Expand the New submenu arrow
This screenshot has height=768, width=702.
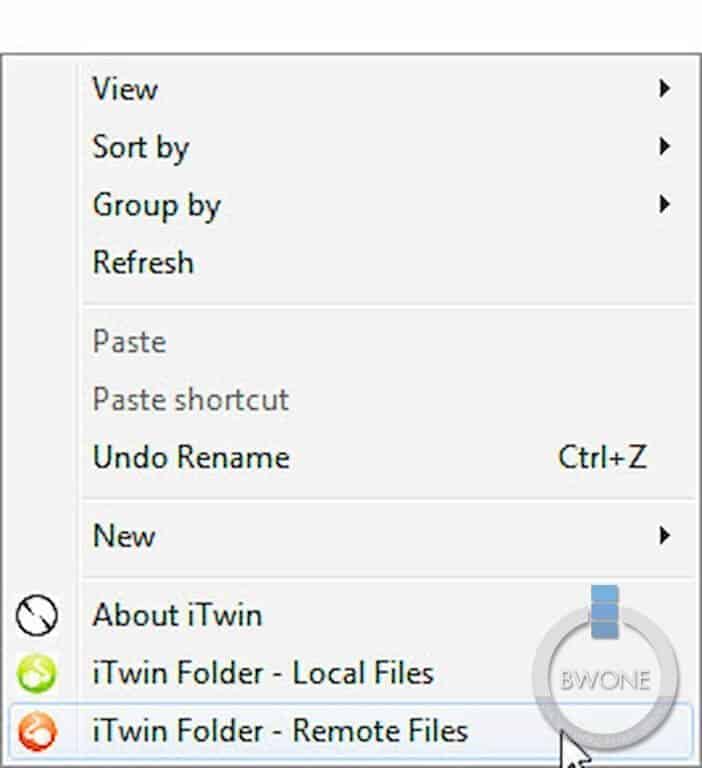[665, 535]
